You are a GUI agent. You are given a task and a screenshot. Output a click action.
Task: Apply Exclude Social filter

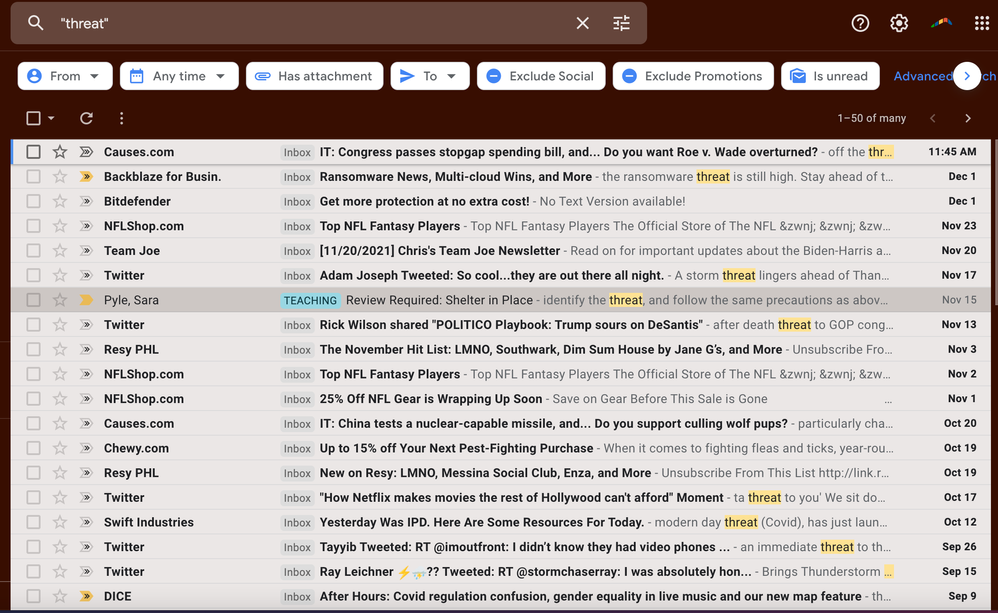click(x=541, y=76)
